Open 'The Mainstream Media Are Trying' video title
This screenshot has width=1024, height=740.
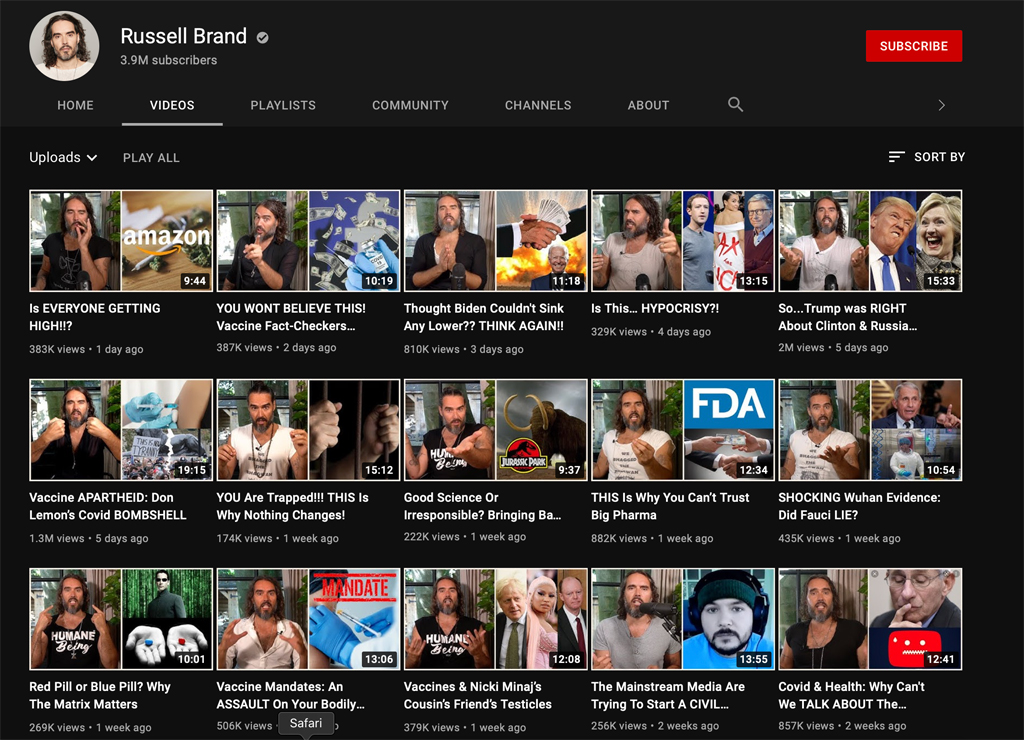tap(667, 696)
